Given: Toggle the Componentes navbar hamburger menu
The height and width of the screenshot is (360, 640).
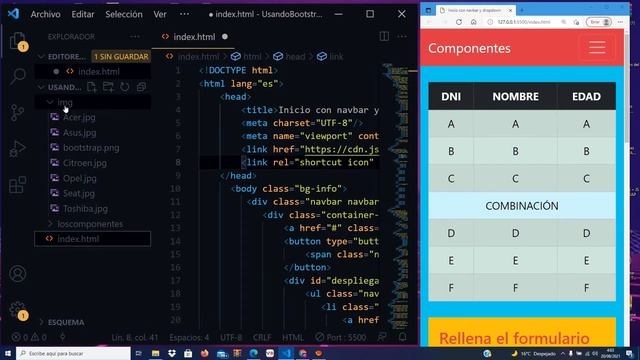Looking at the screenshot, I should click(x=597, y=48).
